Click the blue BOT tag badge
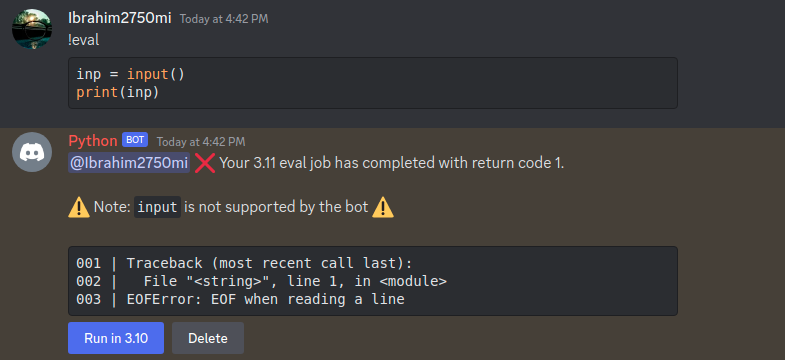This screenshot has width=785, height=360. [135, 140]
